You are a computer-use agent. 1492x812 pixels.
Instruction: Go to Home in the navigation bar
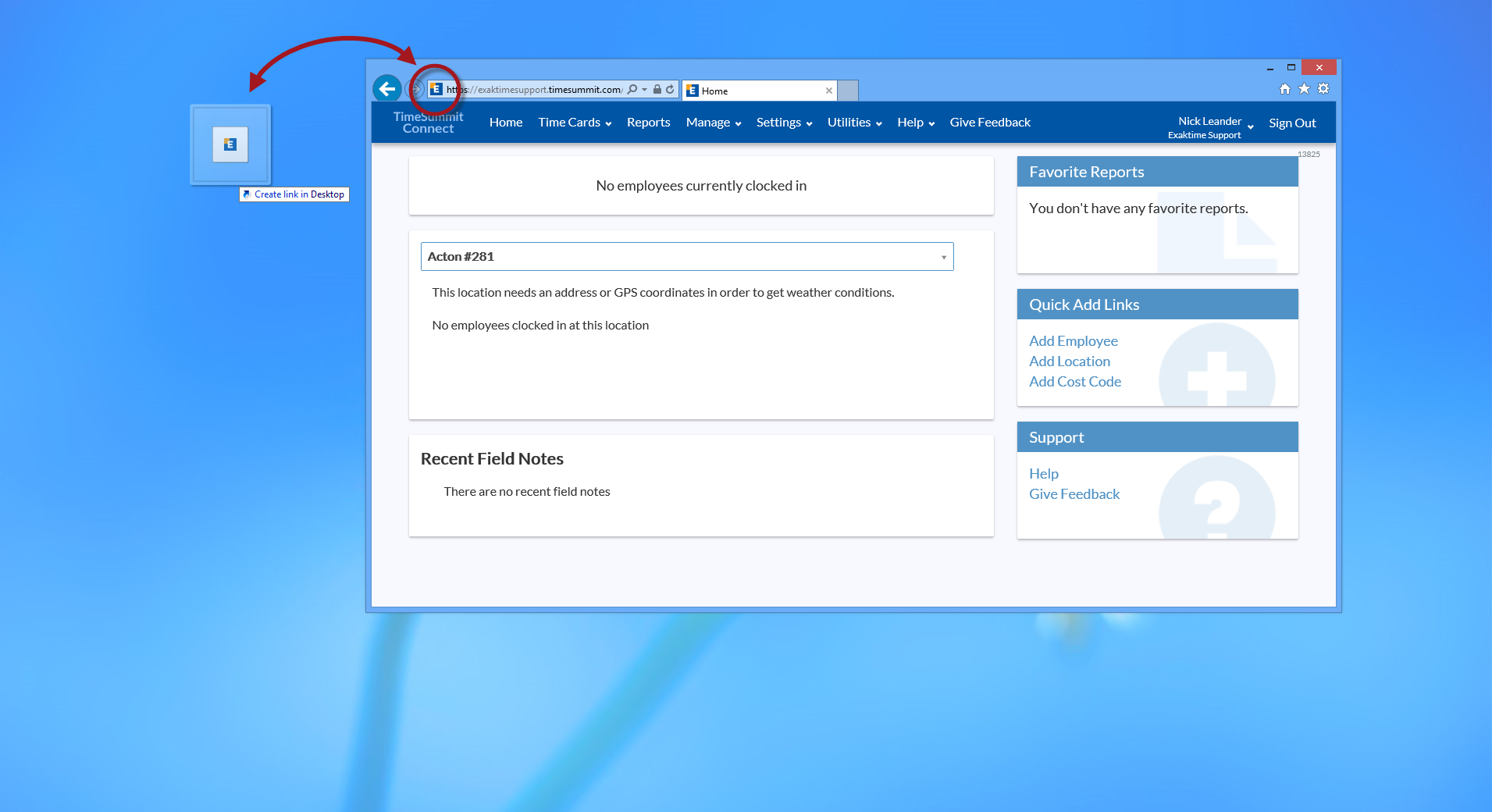tap(506, 123)
